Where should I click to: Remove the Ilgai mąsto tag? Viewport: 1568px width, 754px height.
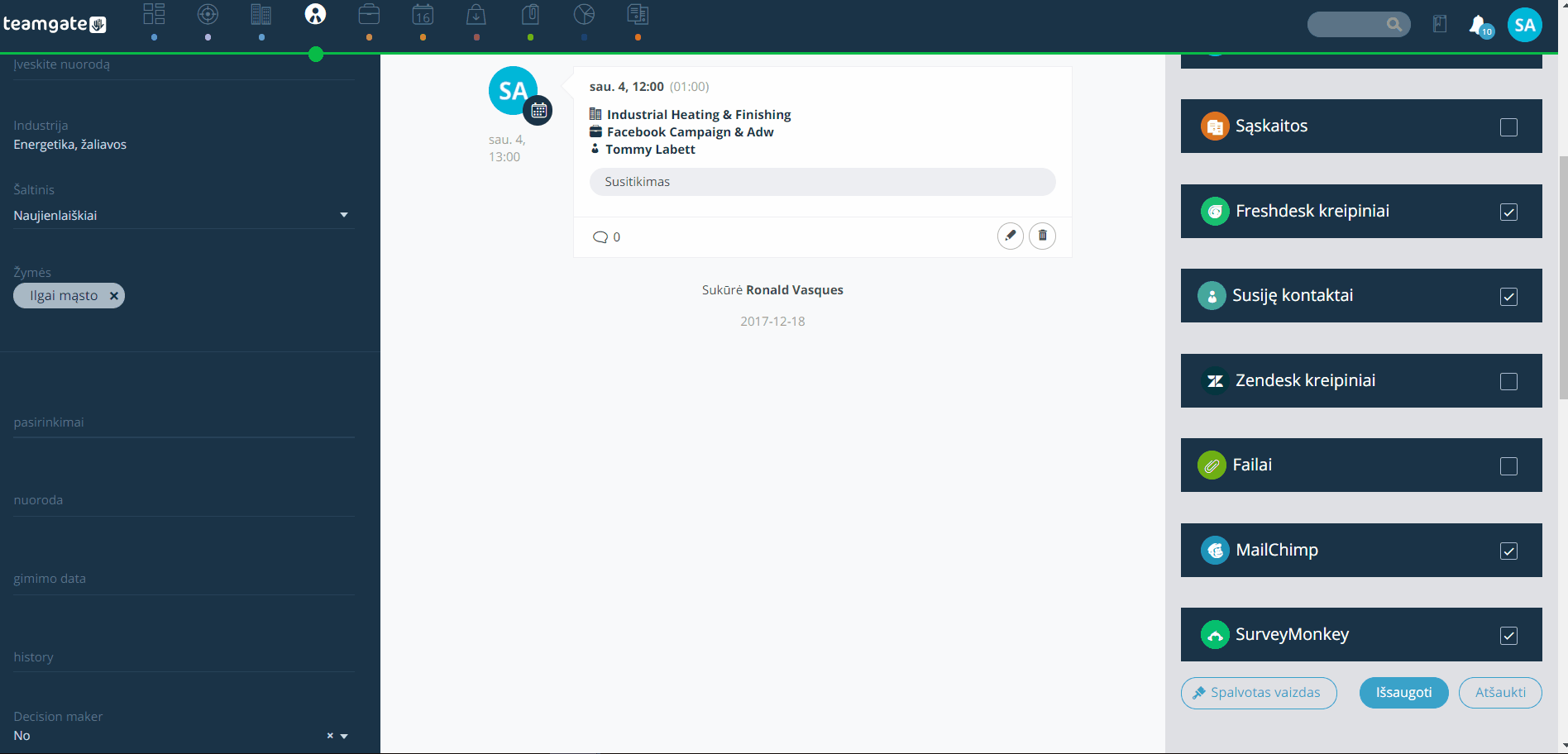tap(114, 296)
